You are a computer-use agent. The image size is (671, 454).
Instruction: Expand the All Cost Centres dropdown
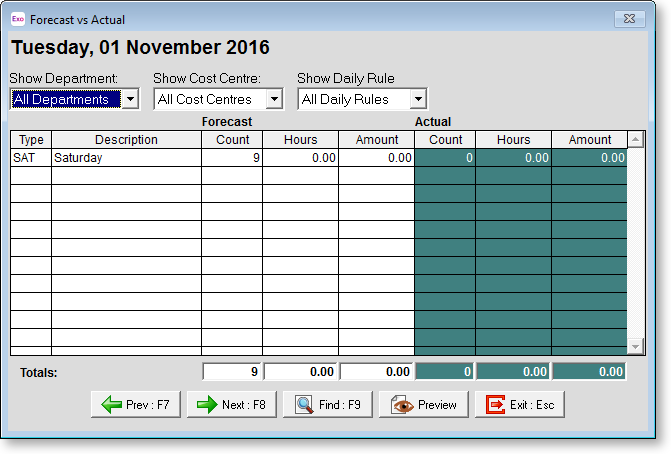(x=274, y=100)
